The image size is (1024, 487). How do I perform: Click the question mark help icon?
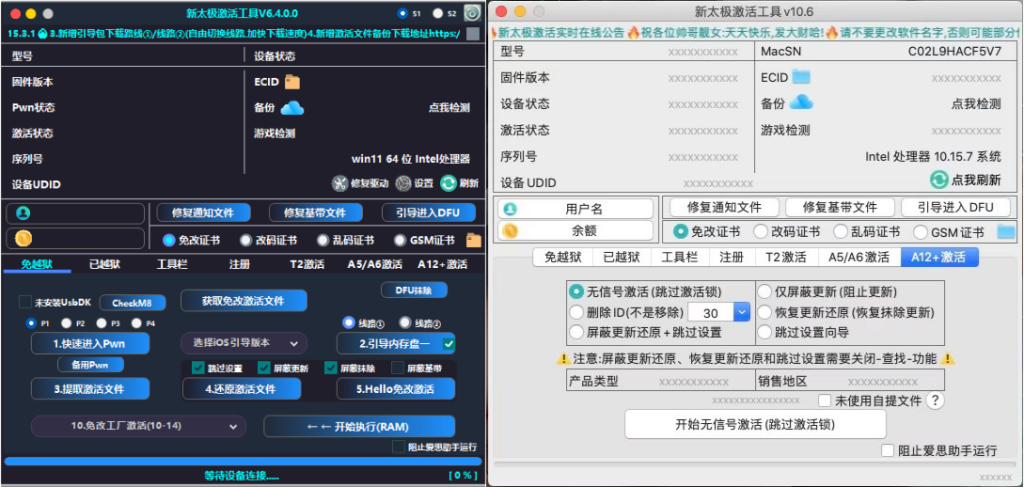935,400
